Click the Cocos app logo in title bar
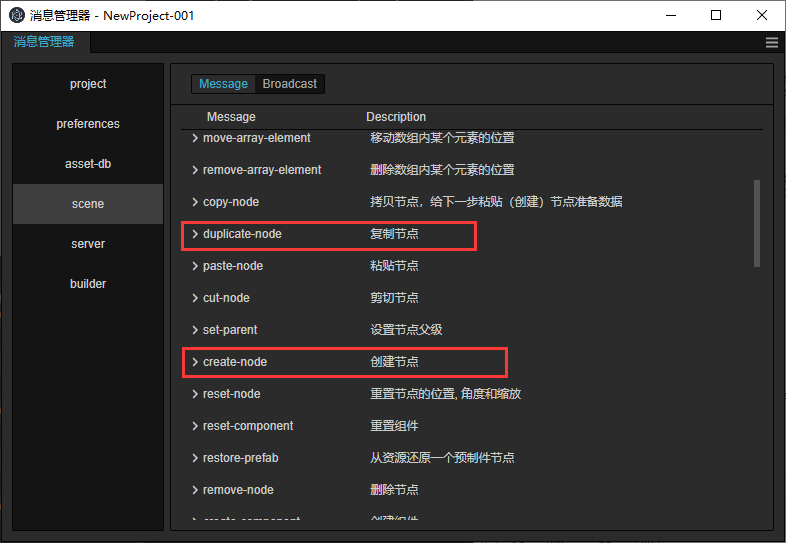786x543 pixels. (x=17, y=15)
